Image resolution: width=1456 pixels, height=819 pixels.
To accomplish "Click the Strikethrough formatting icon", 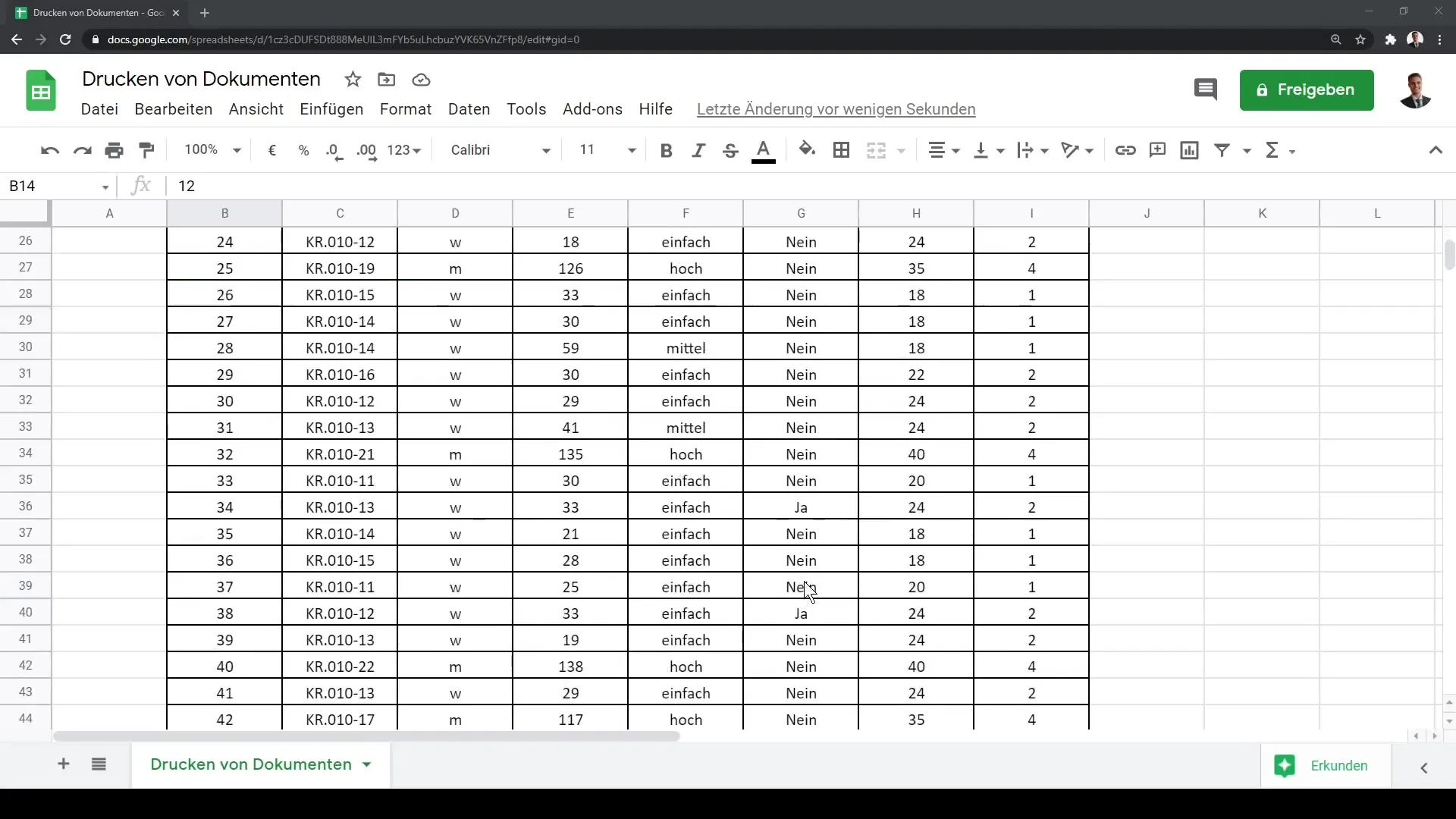I will point(731,149).
